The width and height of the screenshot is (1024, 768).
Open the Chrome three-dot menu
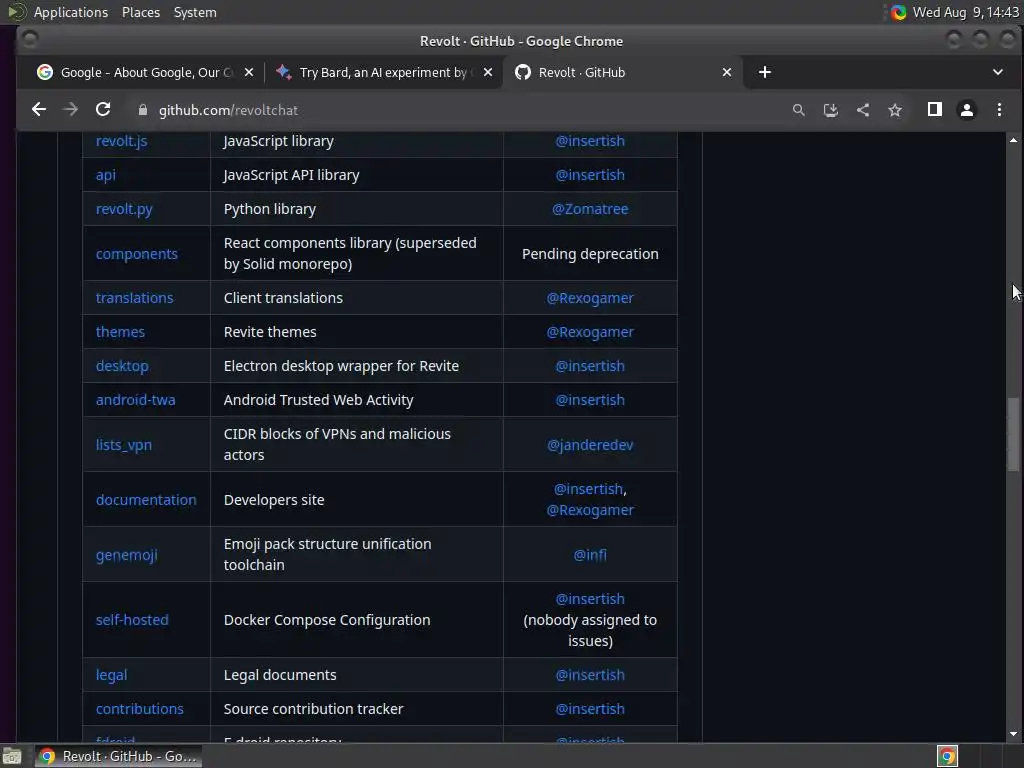pos(999,110)
